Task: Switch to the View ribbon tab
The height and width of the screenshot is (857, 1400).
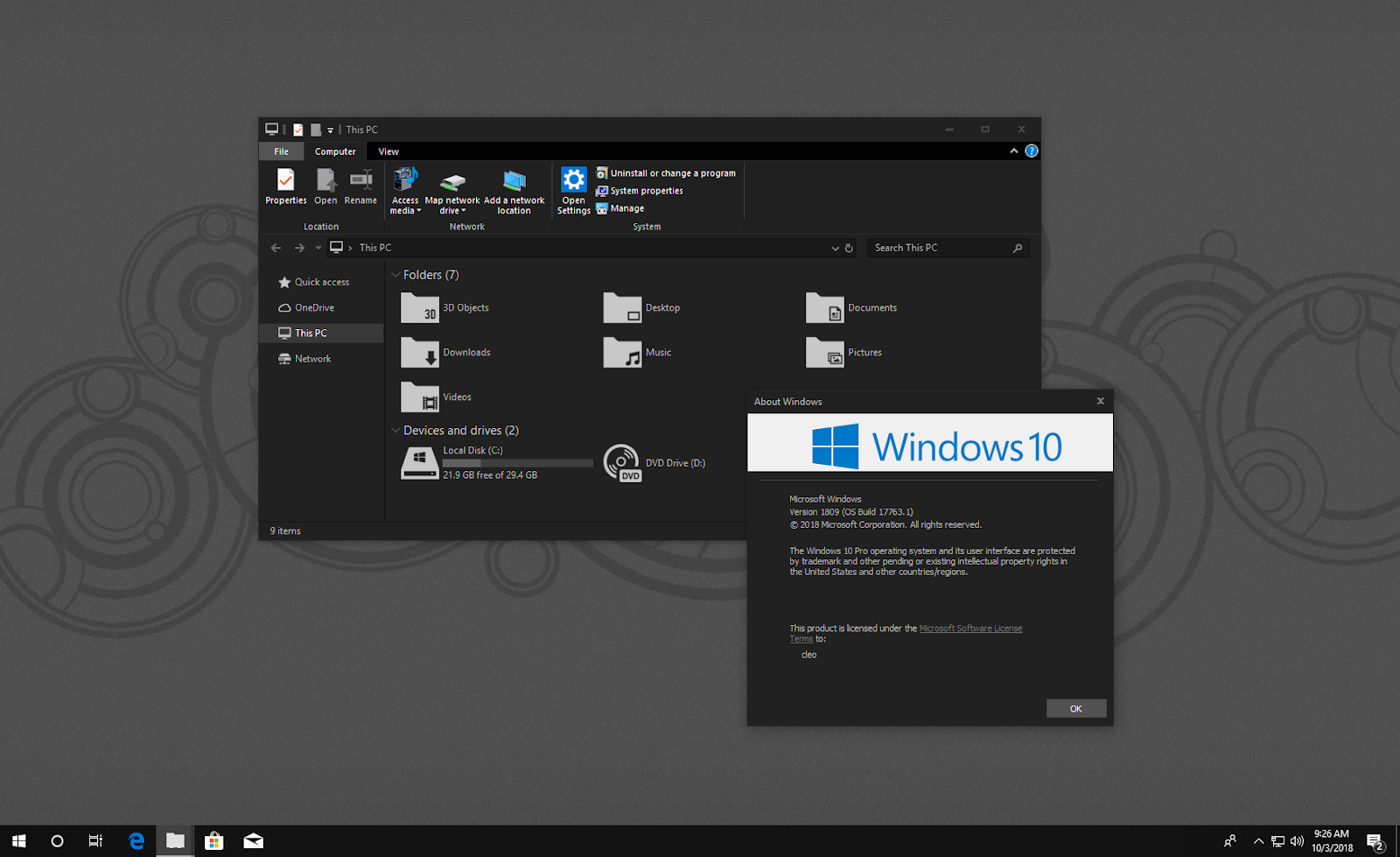Action: point(388,151)
